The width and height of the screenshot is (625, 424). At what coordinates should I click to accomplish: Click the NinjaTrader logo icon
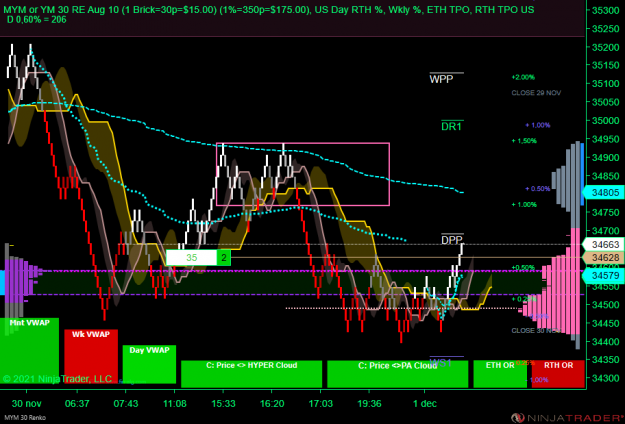(x=519, y=417)
